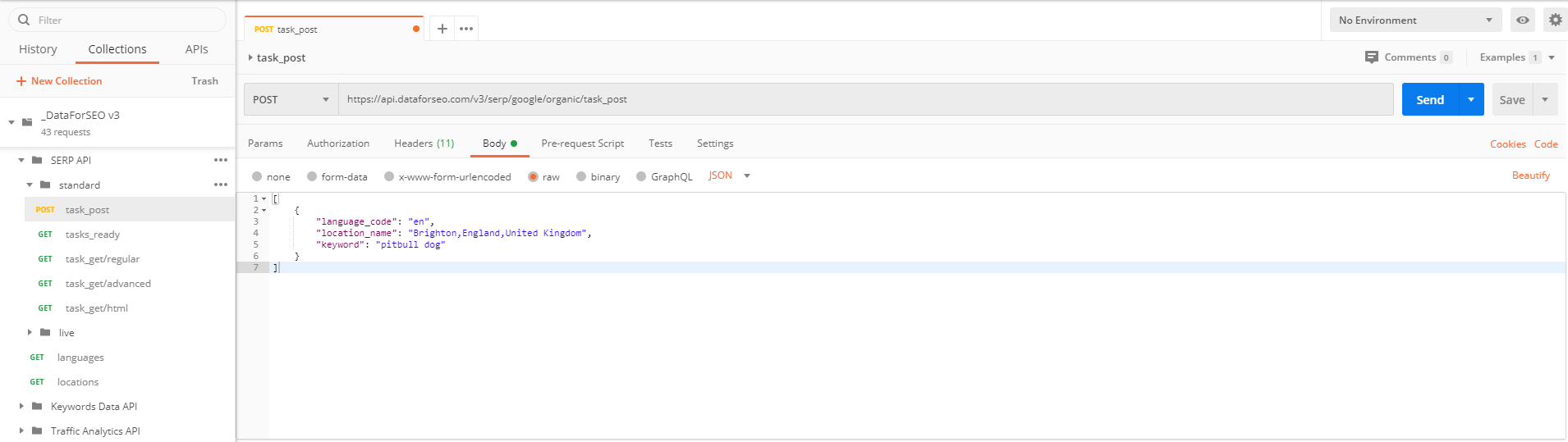The image size is (1568, 442).
Task: Switch to the APIs tab
Action: tap(197, 49)
